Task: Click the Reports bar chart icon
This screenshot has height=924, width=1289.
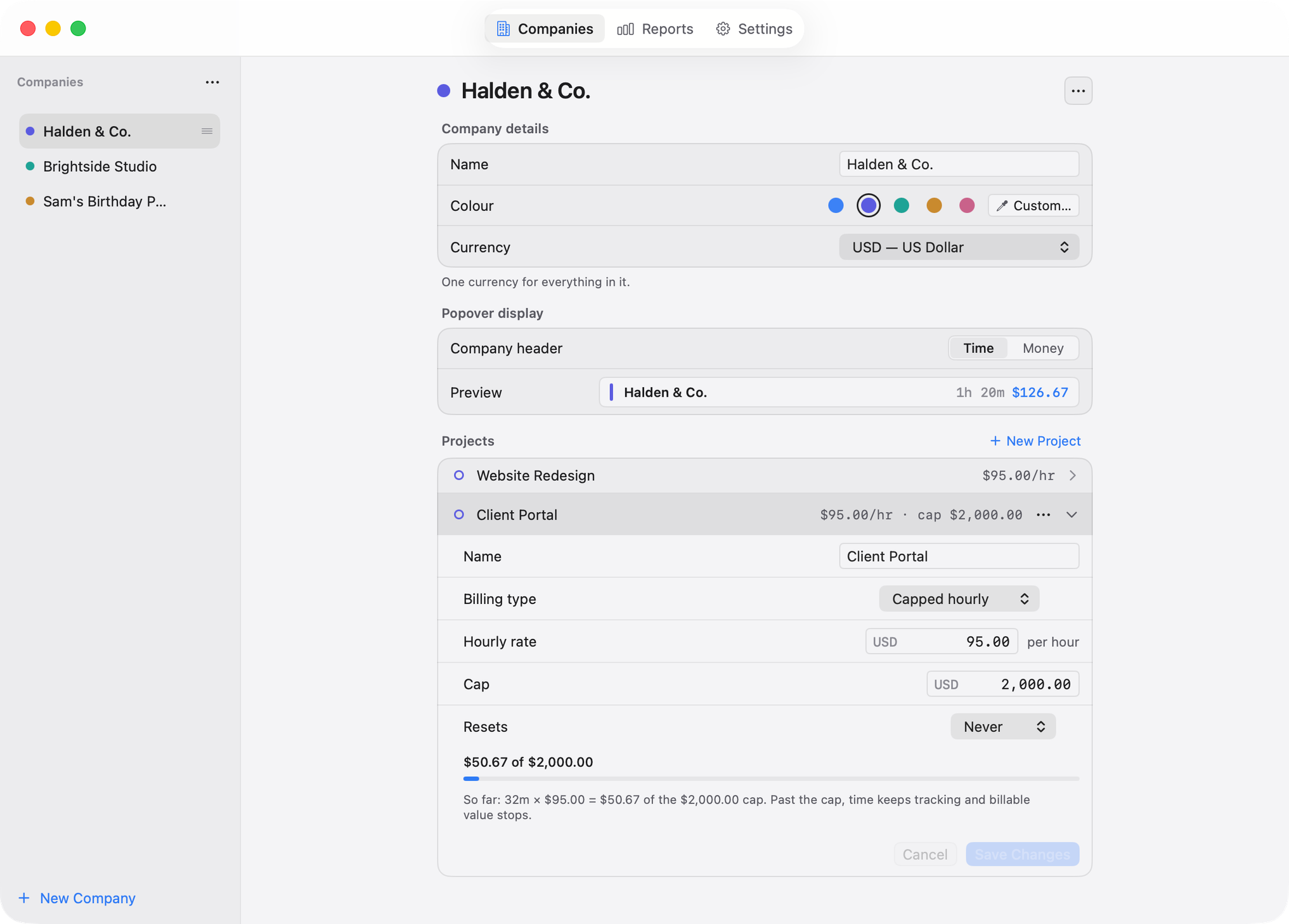Action: coord(625,29)
